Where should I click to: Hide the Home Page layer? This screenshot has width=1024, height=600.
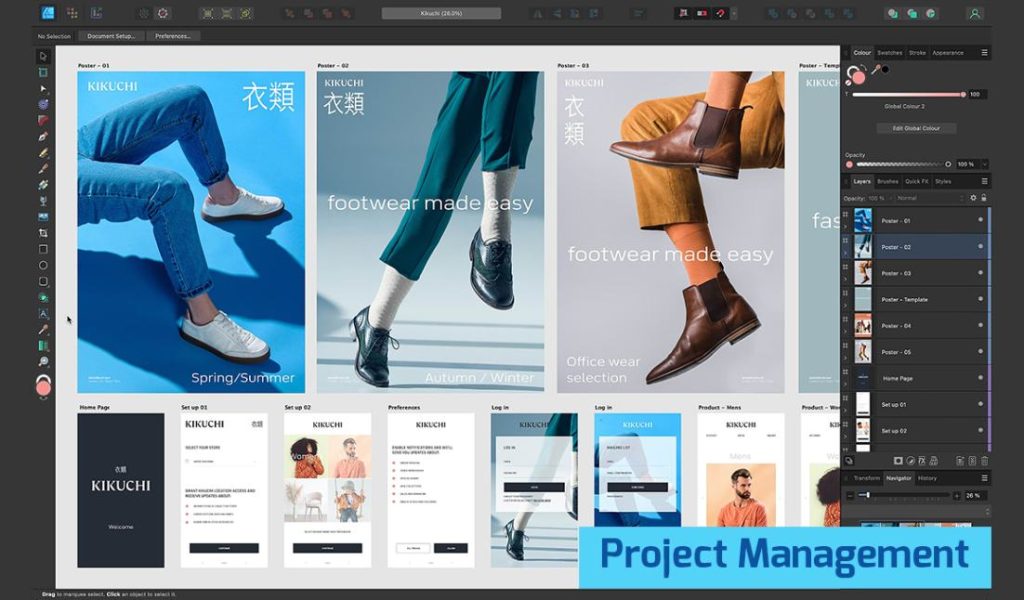pos(980,377)
